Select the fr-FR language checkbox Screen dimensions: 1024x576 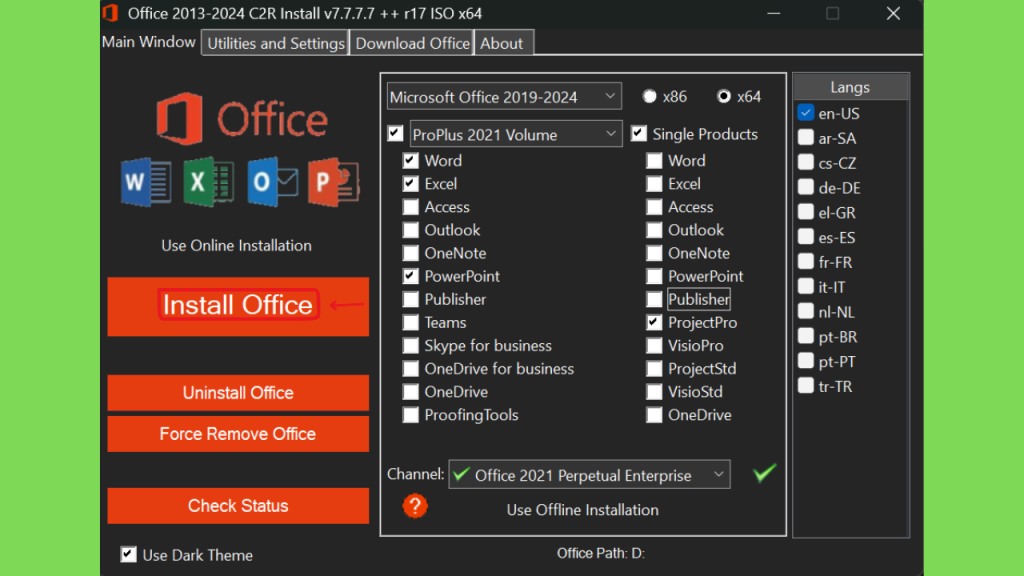coord(806,262)
